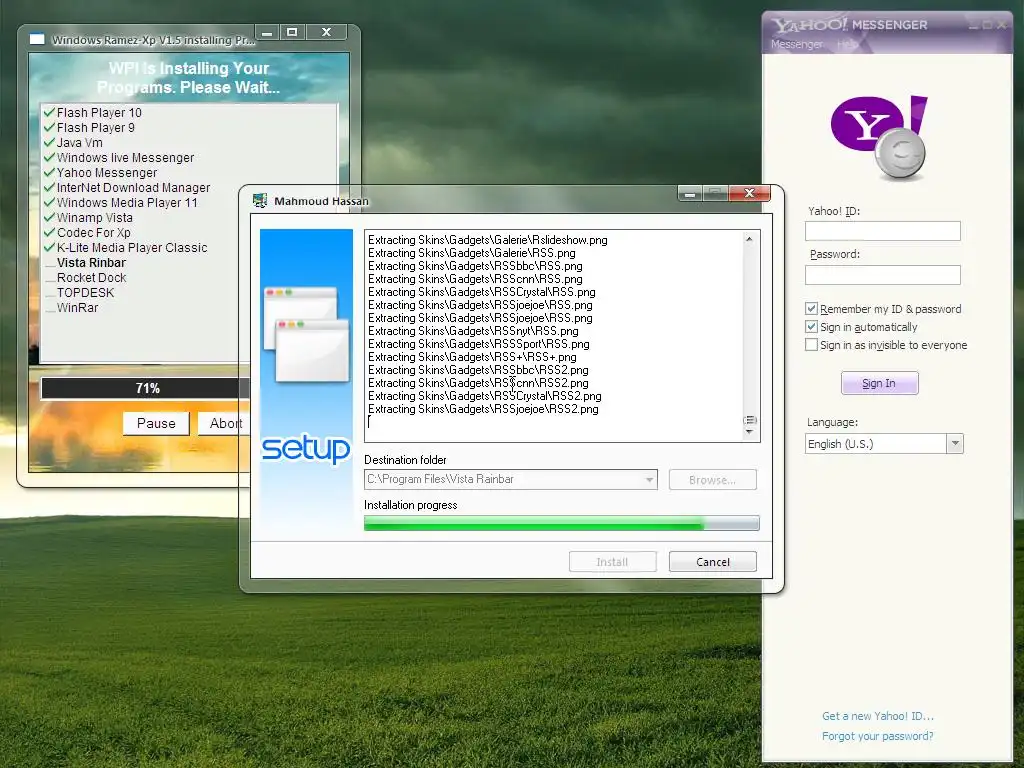The height and width of the screenshot is (768, 1024).
Task: Click green checkmark beside Java Vm
Action: pos(49,142)
